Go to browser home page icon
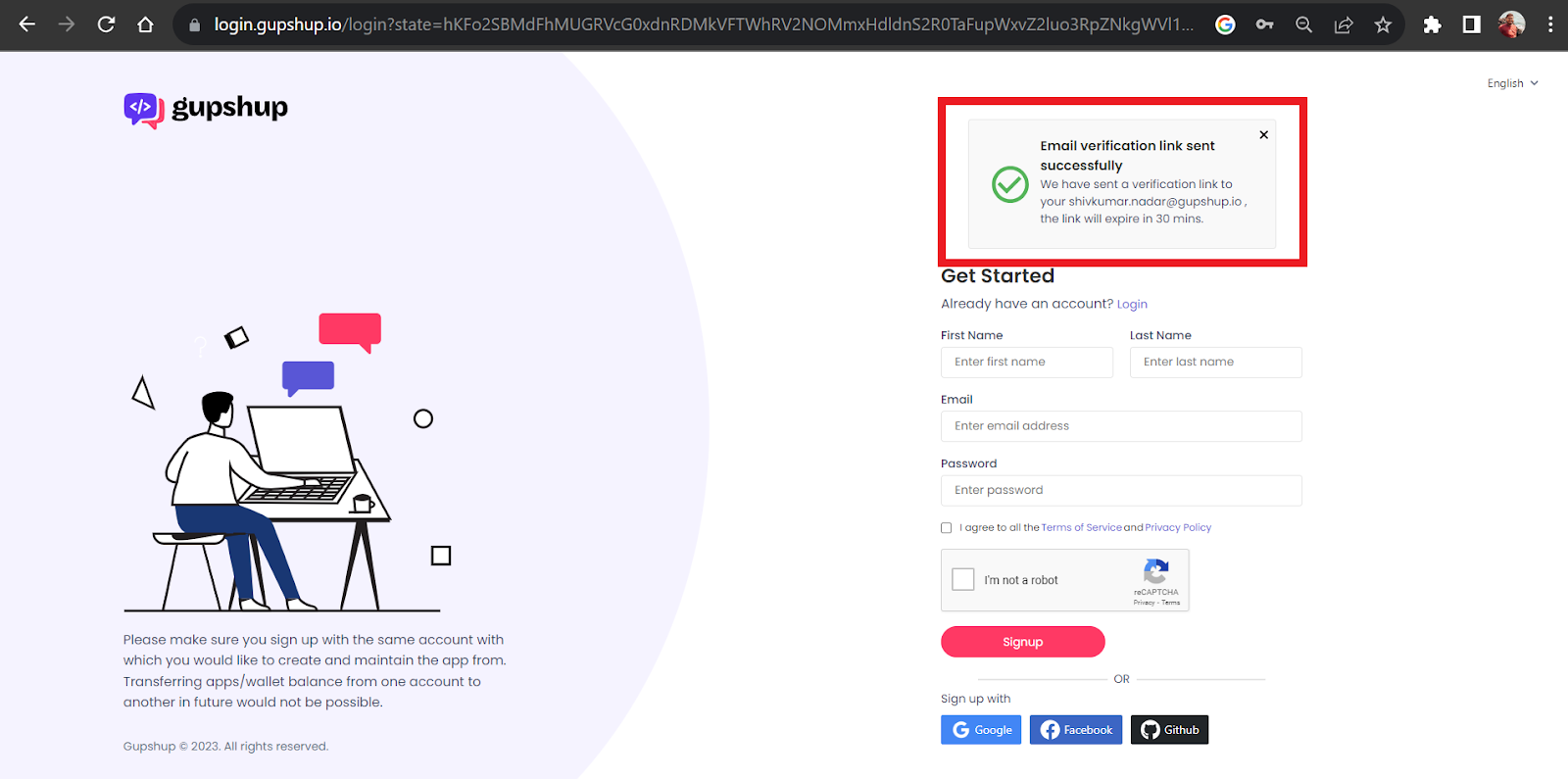This screenshot has width=1568, height=779. 145,24
